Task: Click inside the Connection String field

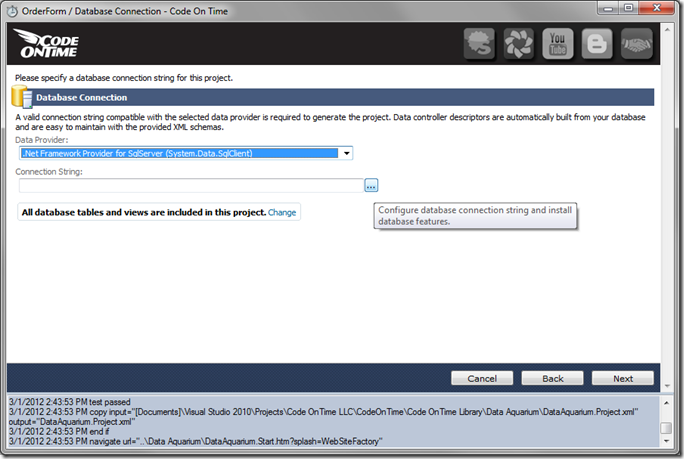Action: (191, 185)
